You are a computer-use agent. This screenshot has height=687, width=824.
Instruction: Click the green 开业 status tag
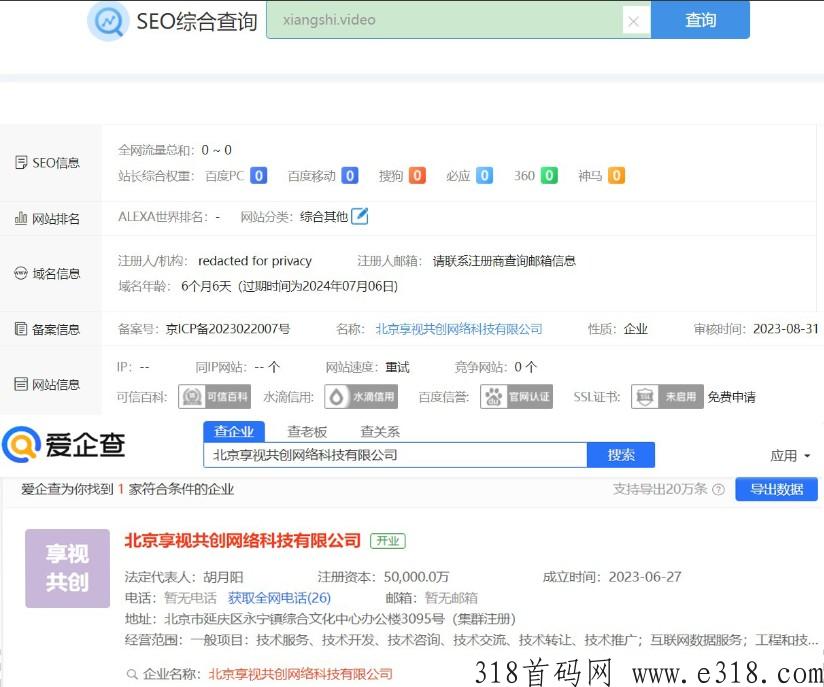(388, 541)
